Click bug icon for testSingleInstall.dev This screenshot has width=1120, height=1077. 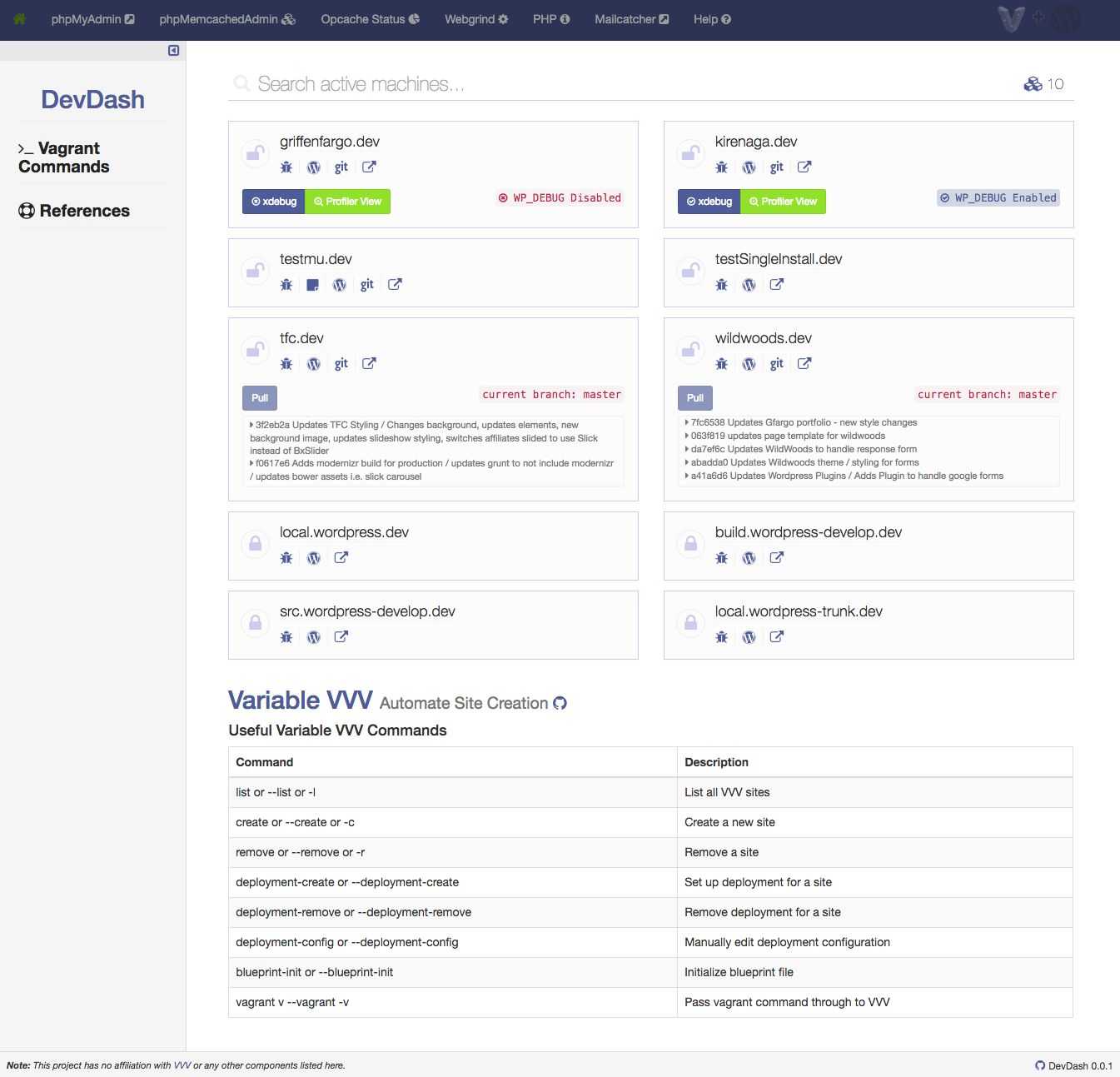click(x=722, y=284)
